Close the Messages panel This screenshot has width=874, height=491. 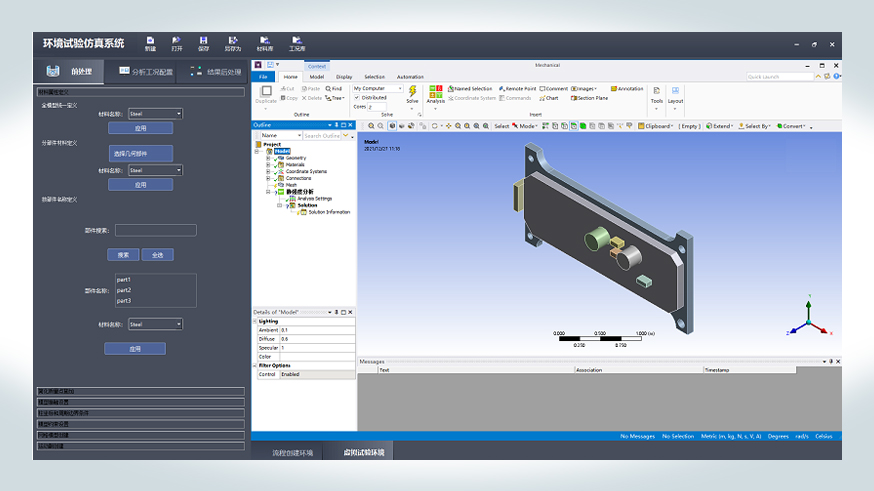838,362
